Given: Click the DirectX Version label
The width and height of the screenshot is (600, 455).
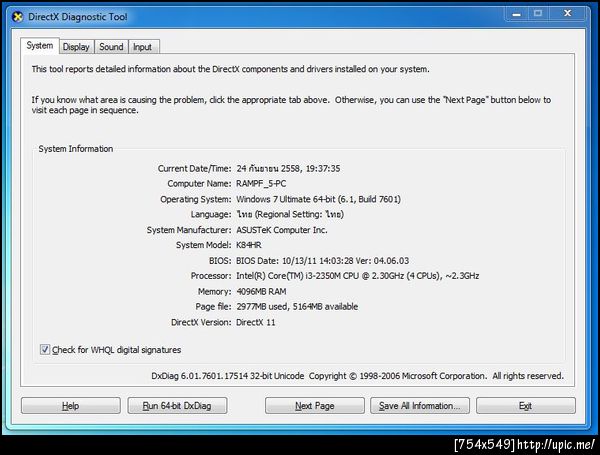Looking at the screenshot, I should tap(201, 322).
